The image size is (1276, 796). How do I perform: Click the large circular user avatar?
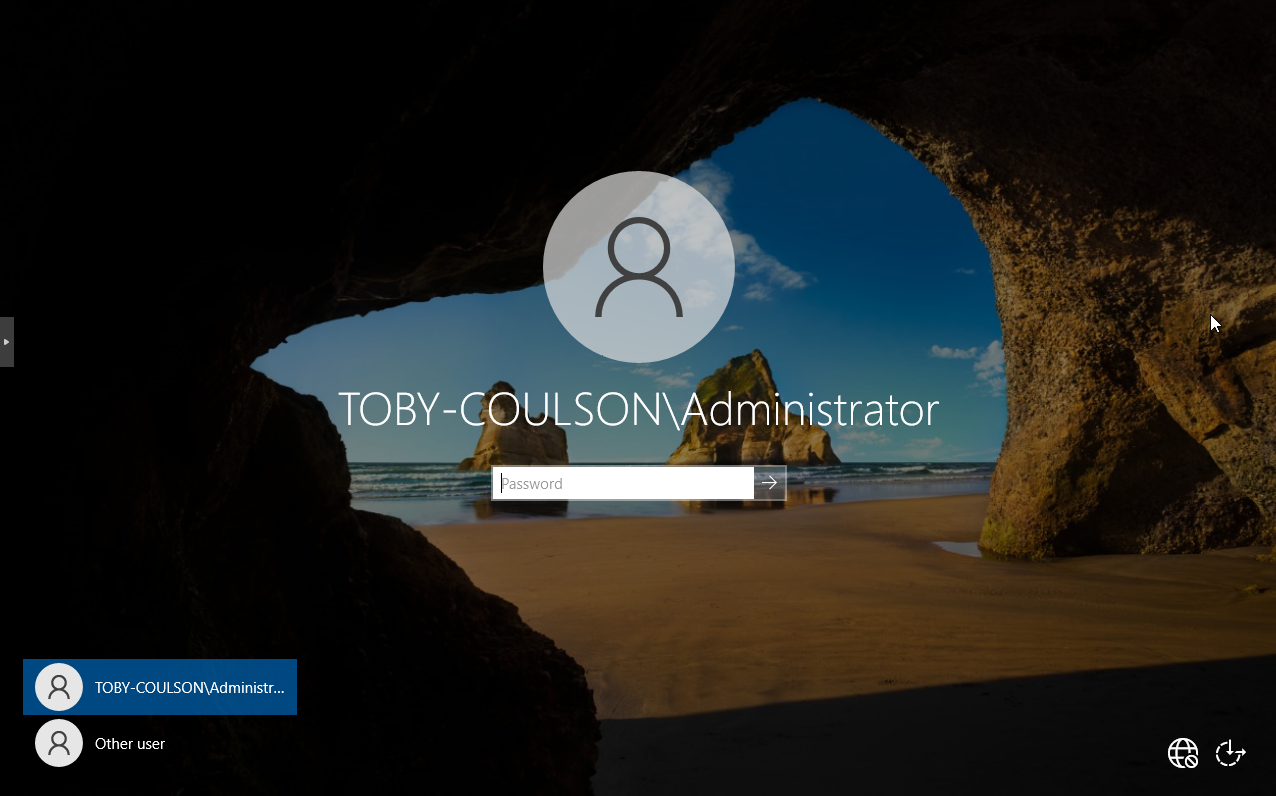point(638,267)
